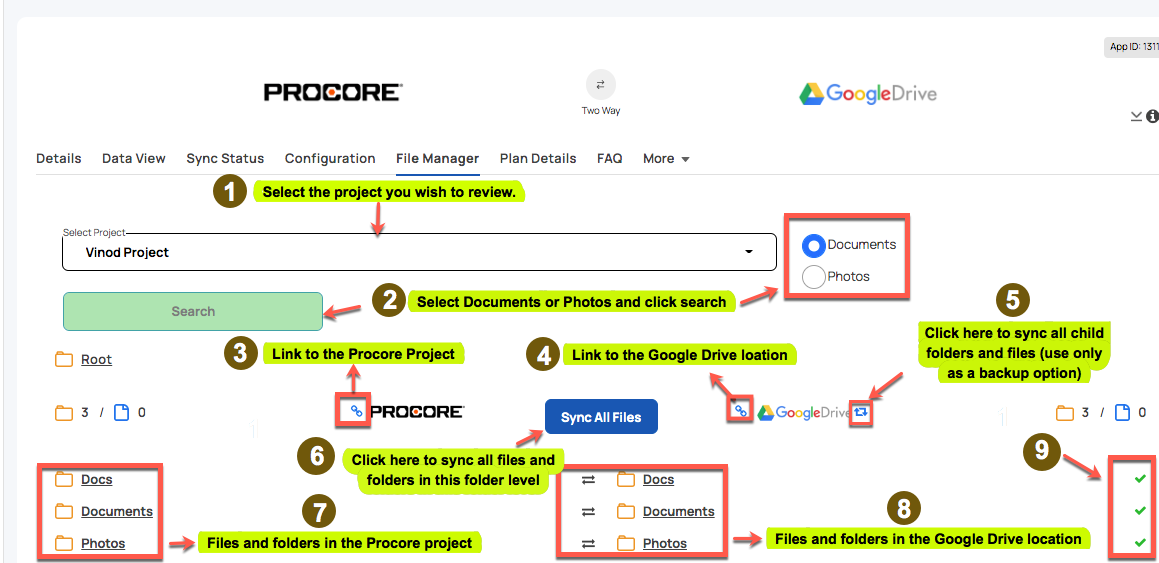Viewport: 1159px width, 563px height.
Task: Expand the More menu
Action: [666, 158]
